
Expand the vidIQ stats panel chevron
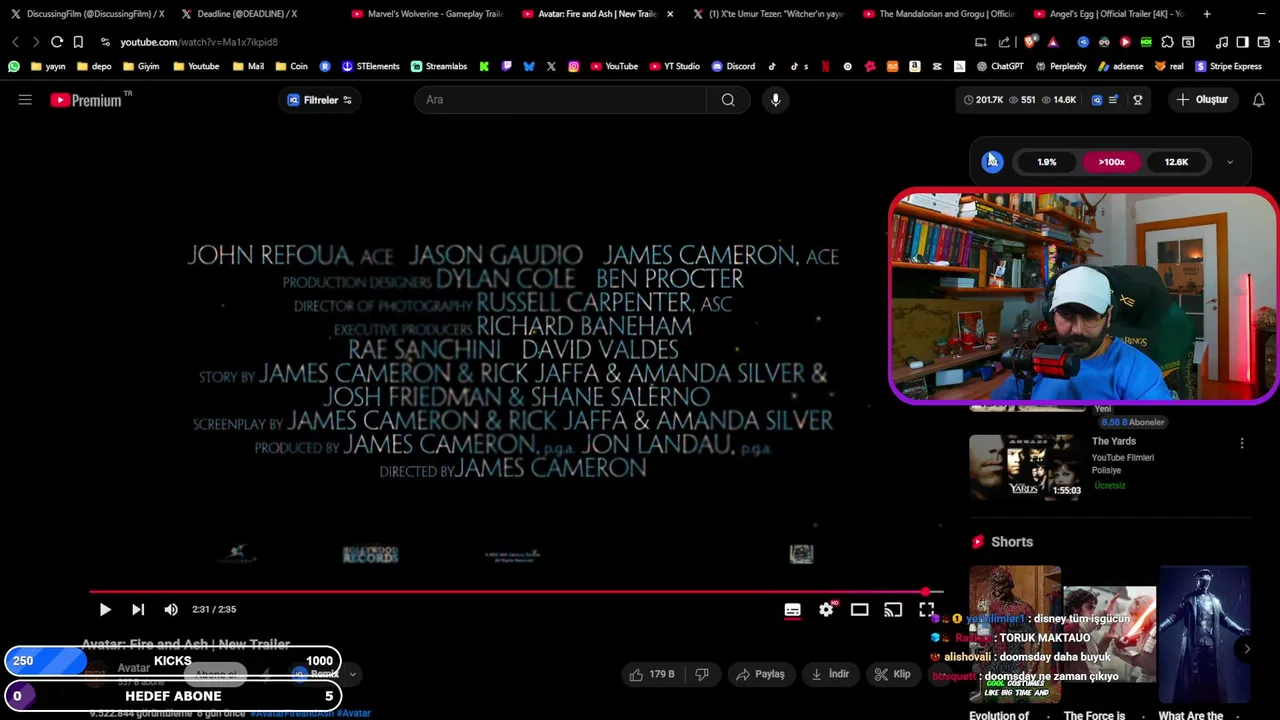click(x=1230, y=162)
